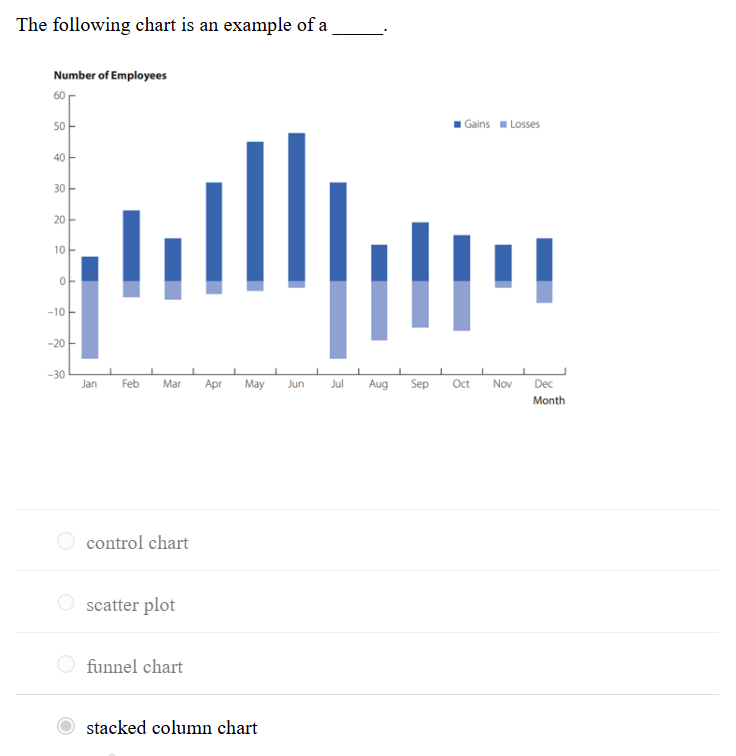Click the August losses bar segment

379,310
